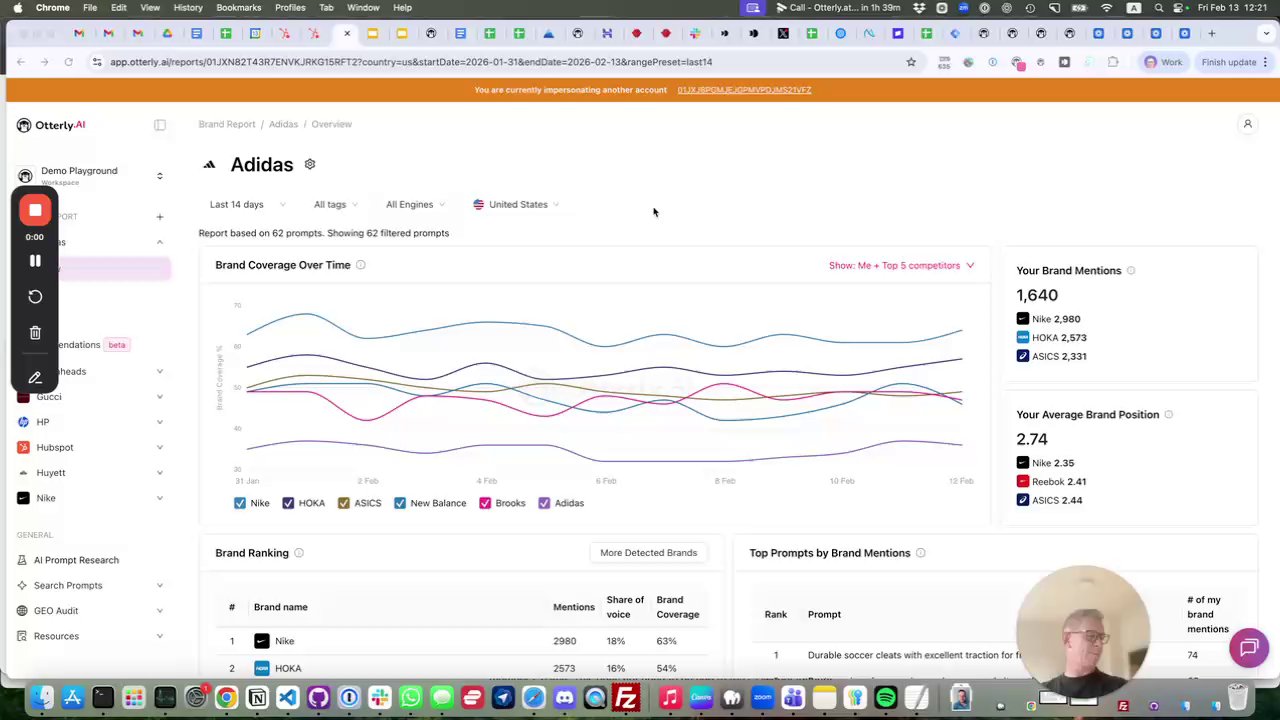The width and height of the screenshot is (1280, 720).
Task: Go to Brand Report breadcrumb
Action: click(227, 124)
